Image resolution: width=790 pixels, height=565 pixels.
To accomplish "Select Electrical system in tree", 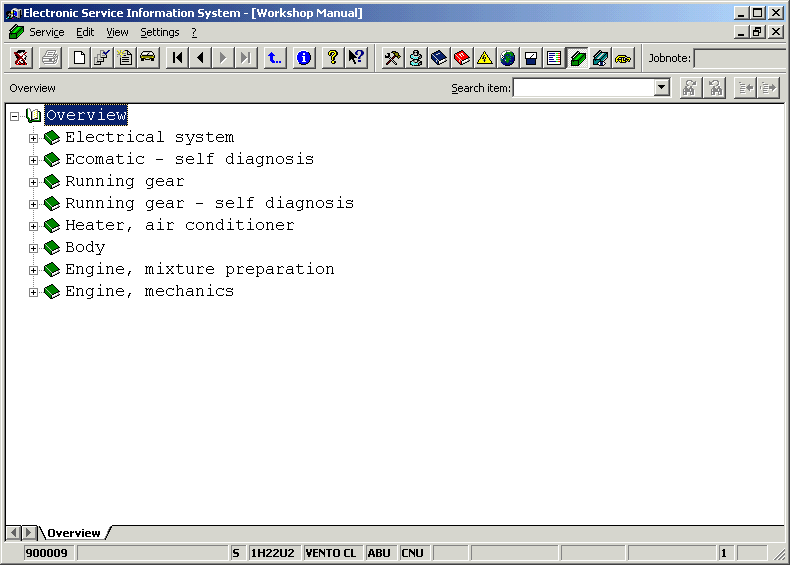I will pos(150,137).
